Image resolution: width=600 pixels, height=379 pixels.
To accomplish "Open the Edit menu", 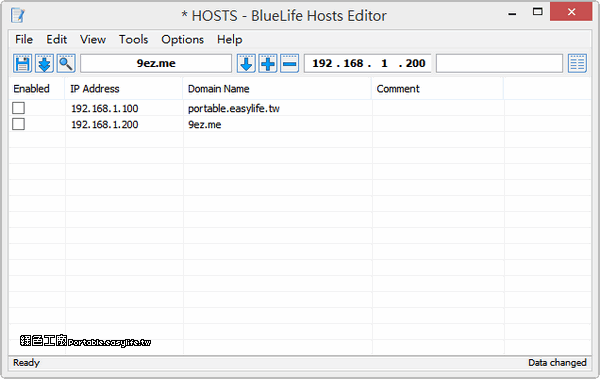I will [x=57, y=39].
